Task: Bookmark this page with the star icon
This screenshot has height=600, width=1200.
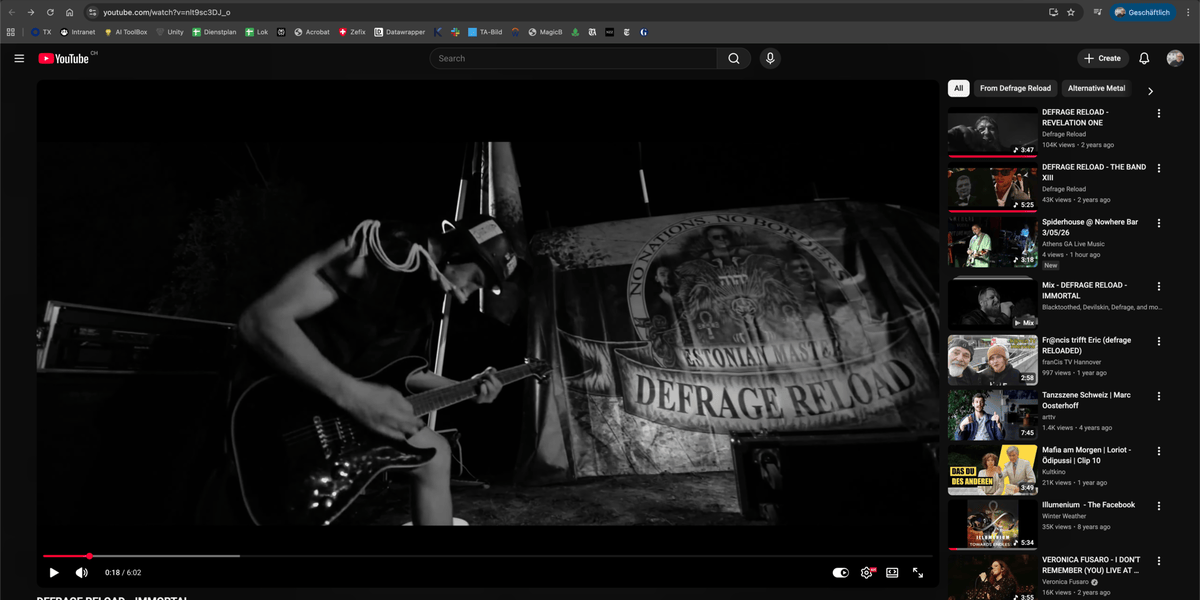Action: coord(1071,12)
